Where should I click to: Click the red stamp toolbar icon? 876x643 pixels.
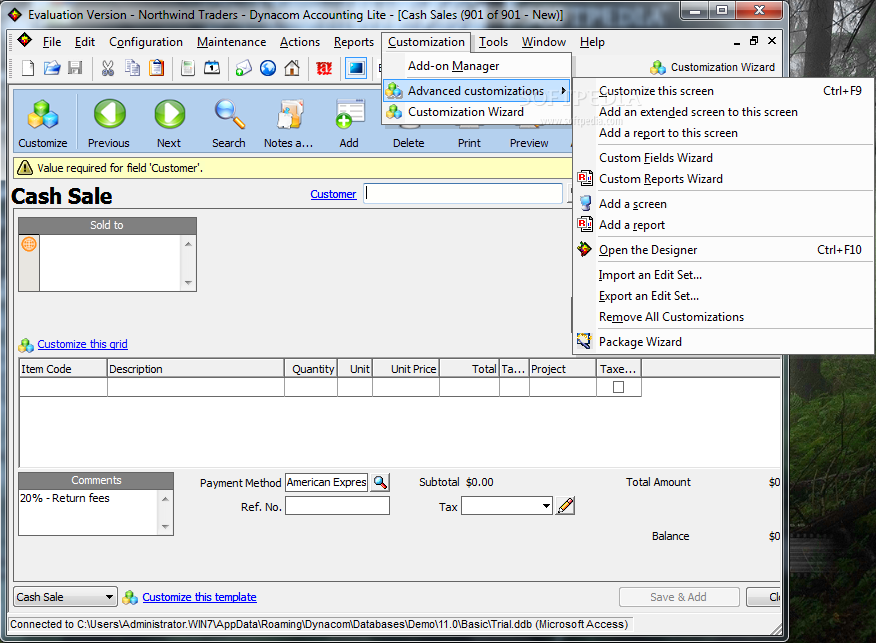[324, 68]
